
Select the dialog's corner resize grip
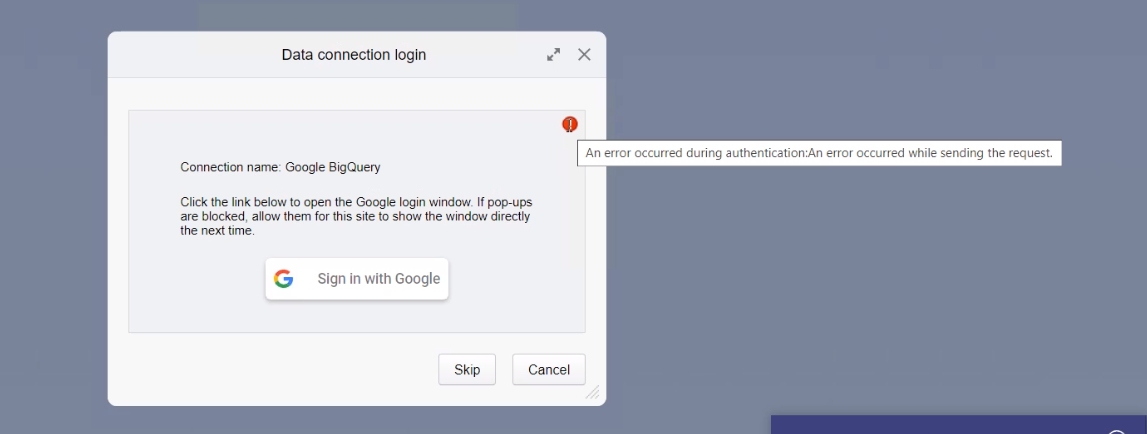593,393
